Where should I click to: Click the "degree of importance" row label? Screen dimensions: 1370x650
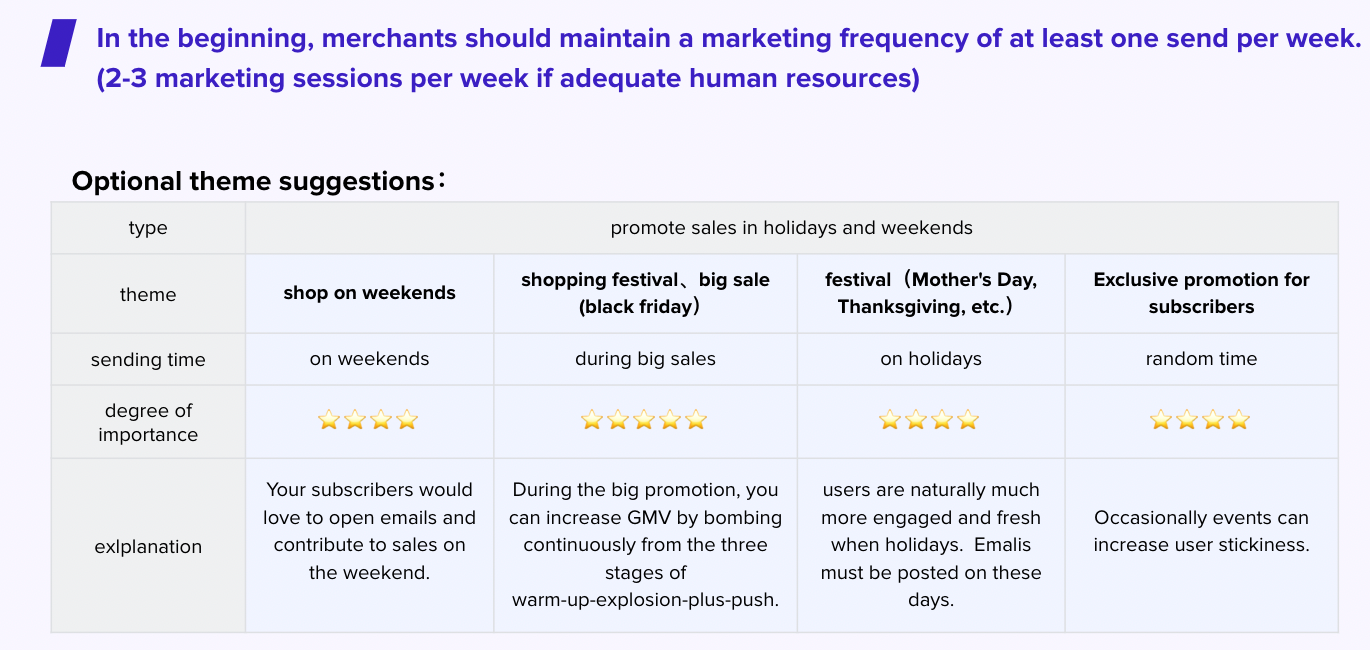[x=148, y=422]
